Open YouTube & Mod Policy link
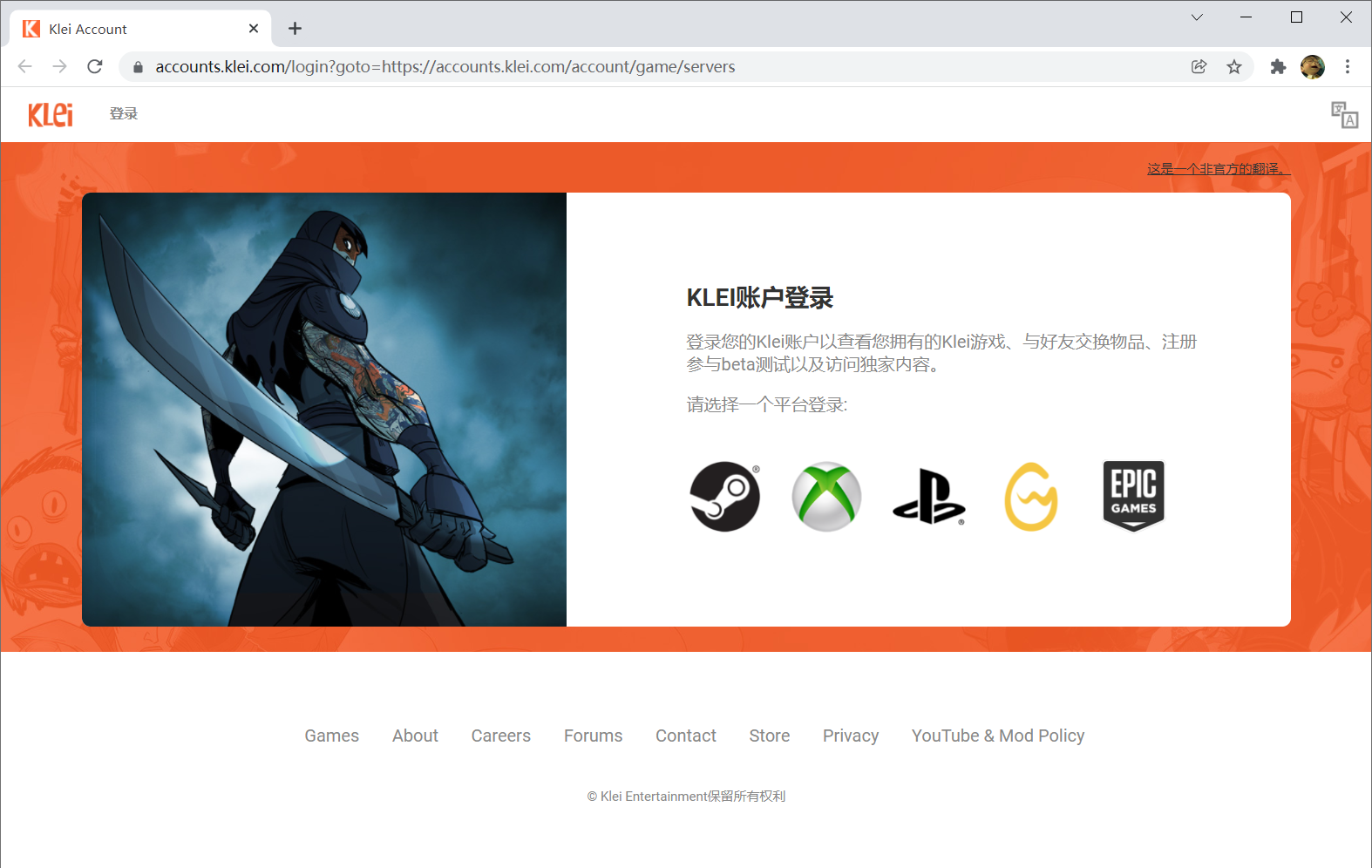 (998, 736)
